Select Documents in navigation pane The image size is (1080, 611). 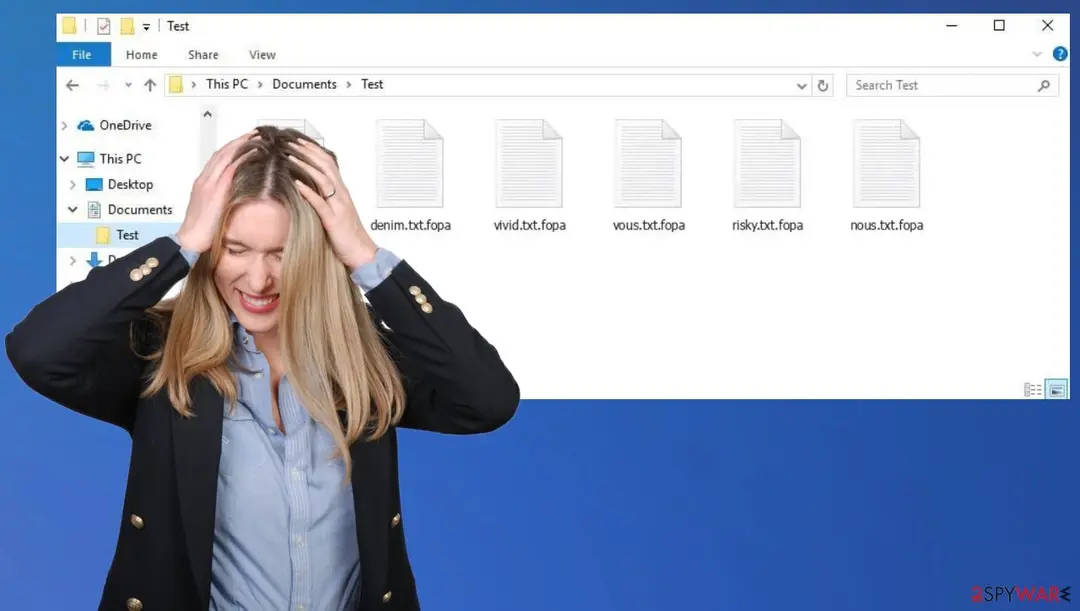tap(140, 209)
